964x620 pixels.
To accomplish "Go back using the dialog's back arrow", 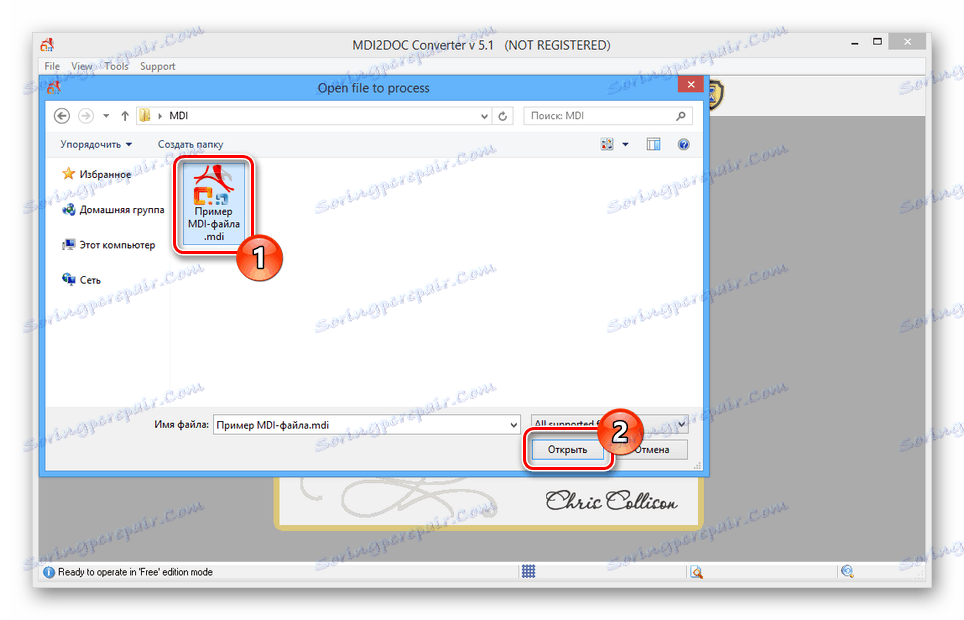I will pyautogui.click(x=62, y=116).
